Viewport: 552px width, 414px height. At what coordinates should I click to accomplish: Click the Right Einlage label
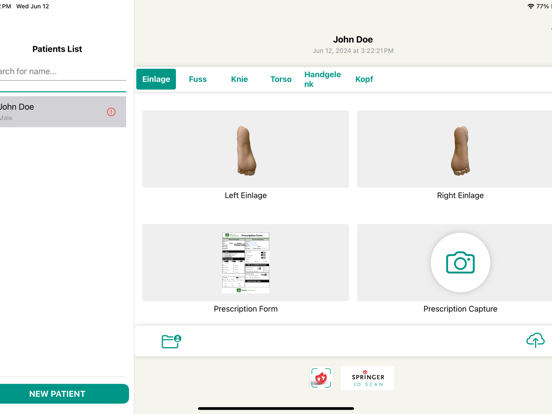[x=460, y=195]
